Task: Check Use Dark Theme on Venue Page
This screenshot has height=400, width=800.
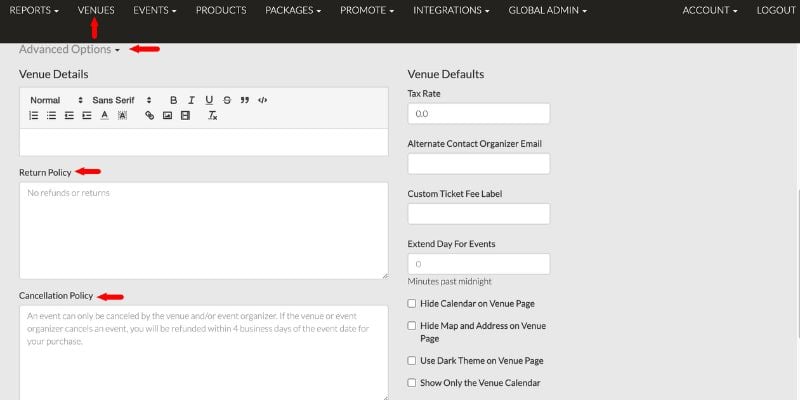Action: (x=412, y=361)
